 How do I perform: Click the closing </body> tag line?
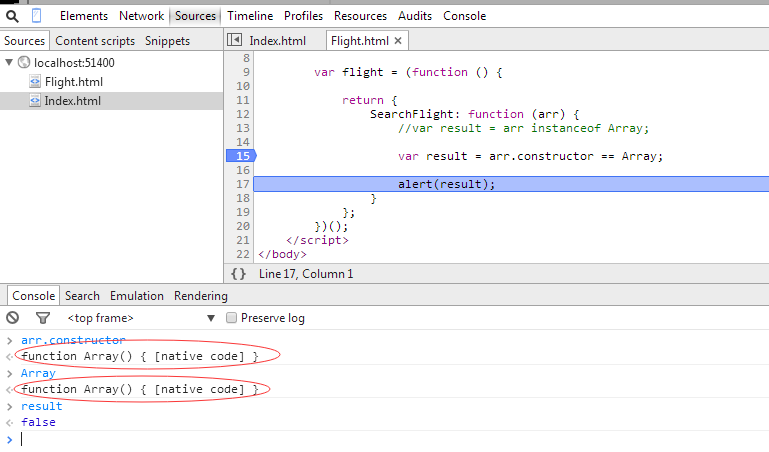click(282, 254)
